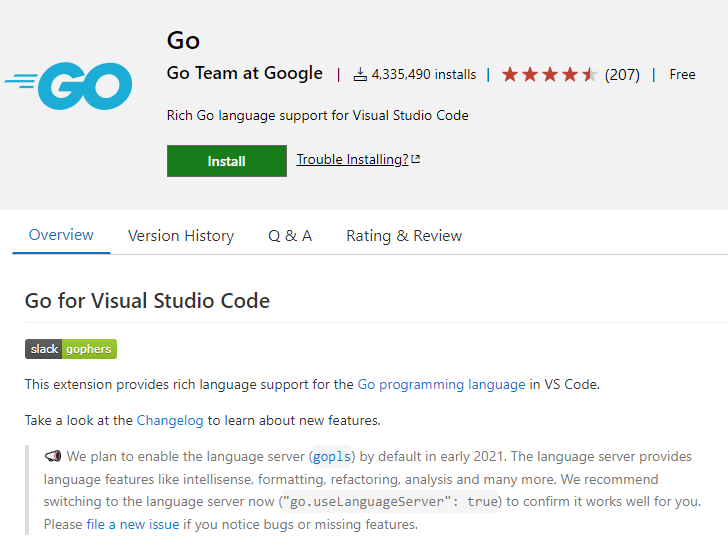Click the external link icon beside Trouble Installing
The image size is (728, 553).
(x=416, y=160)
